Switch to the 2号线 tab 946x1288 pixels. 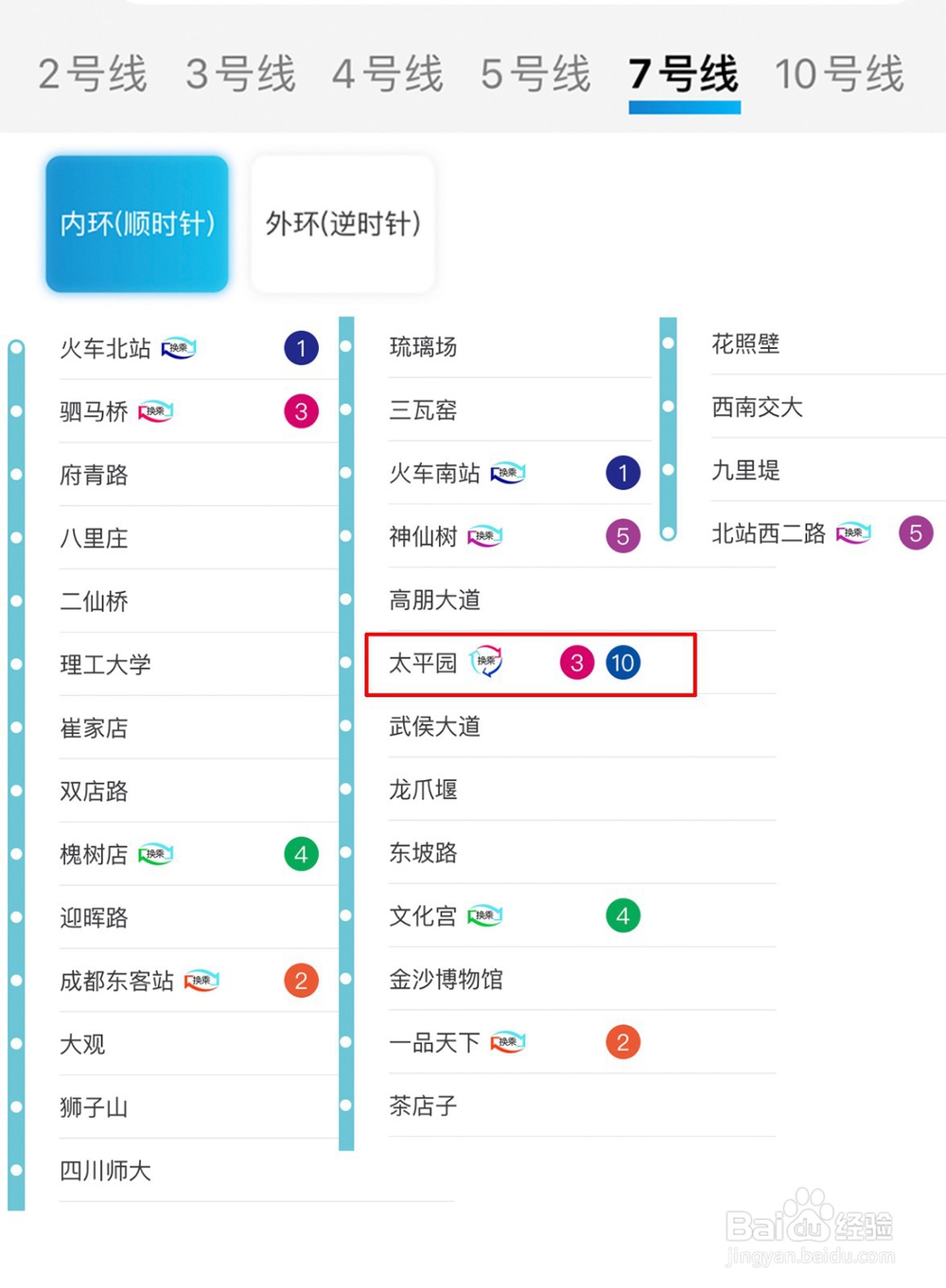[x=92, y=74]
